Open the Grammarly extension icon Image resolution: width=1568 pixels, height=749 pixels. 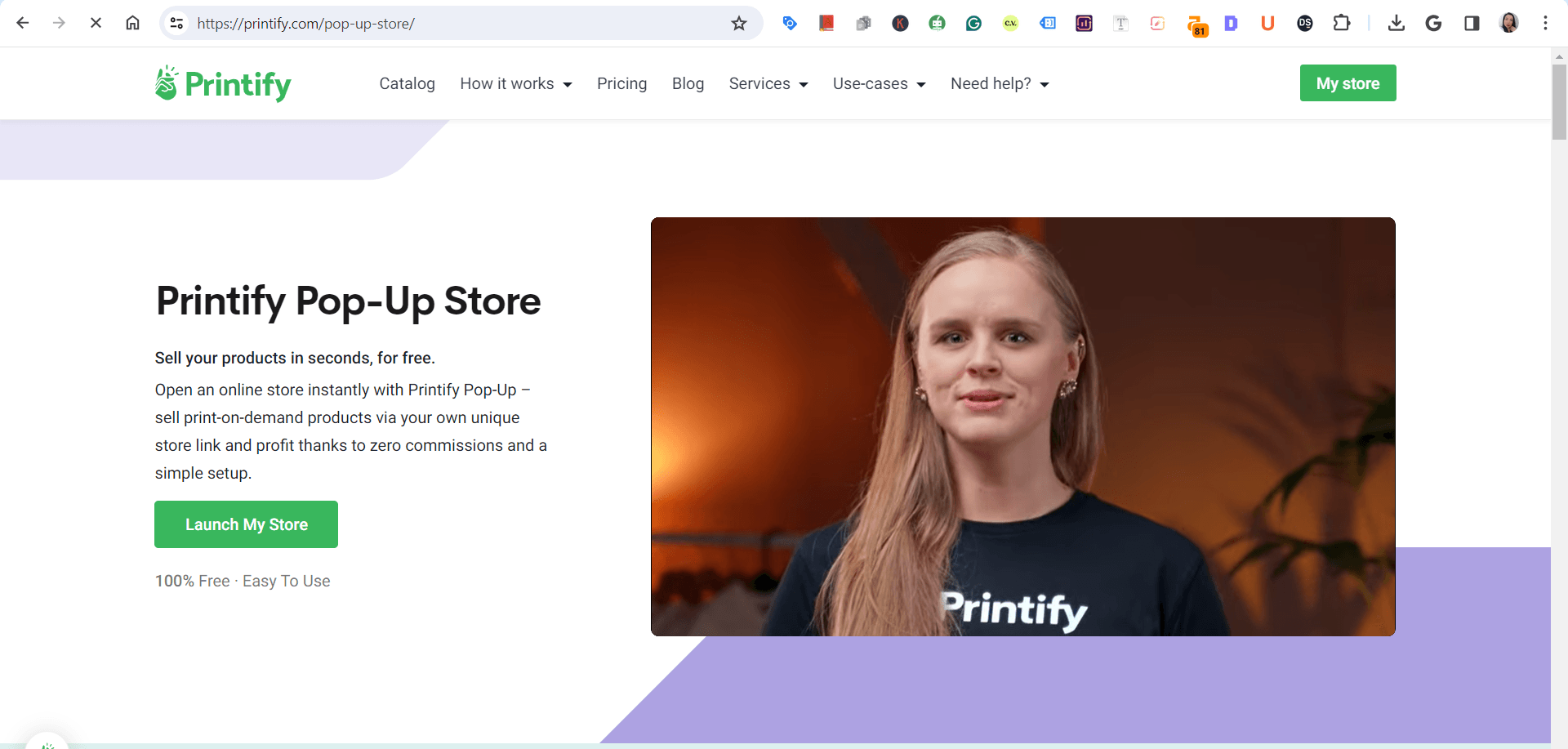(x=973, y=23)
